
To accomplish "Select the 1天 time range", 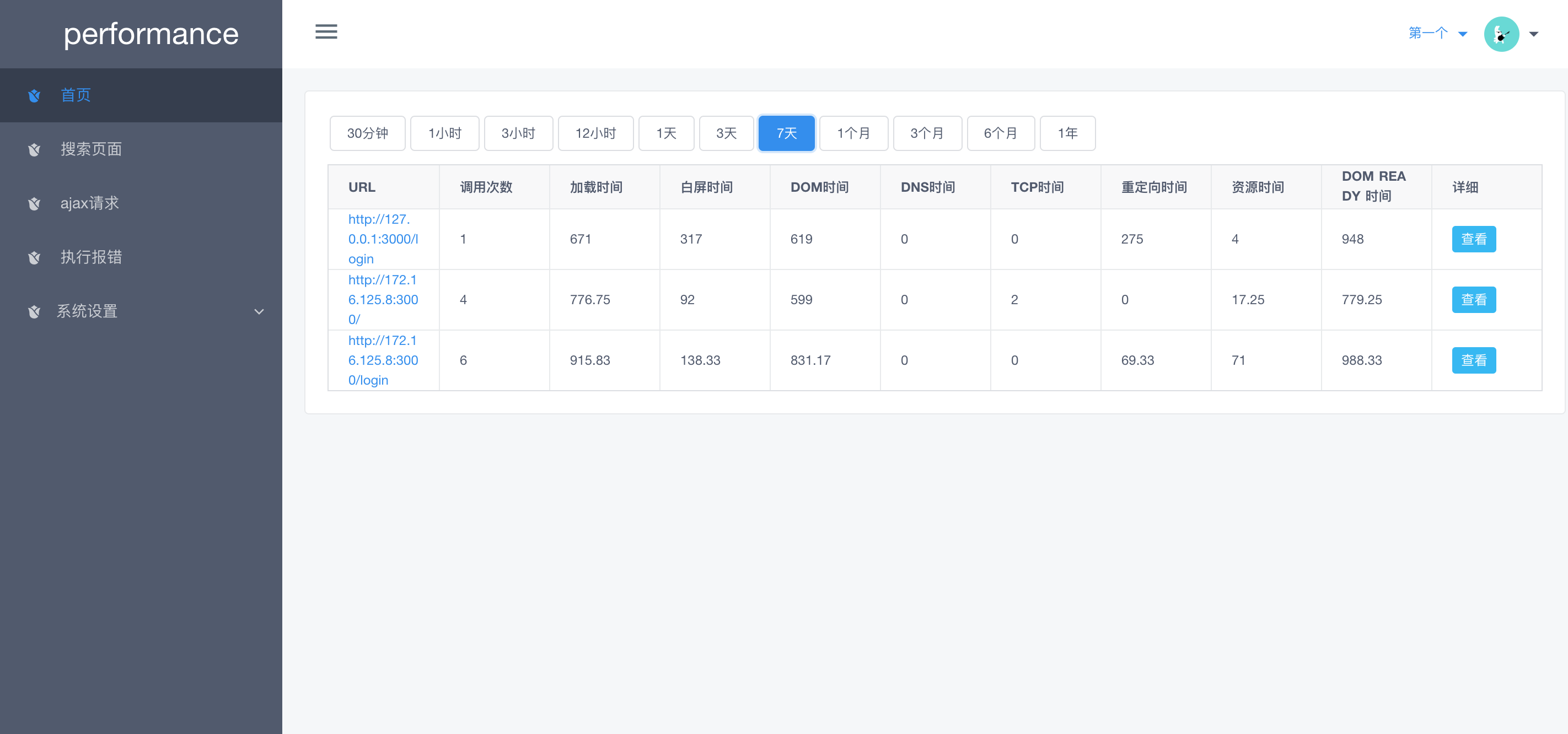I will 667,133.
